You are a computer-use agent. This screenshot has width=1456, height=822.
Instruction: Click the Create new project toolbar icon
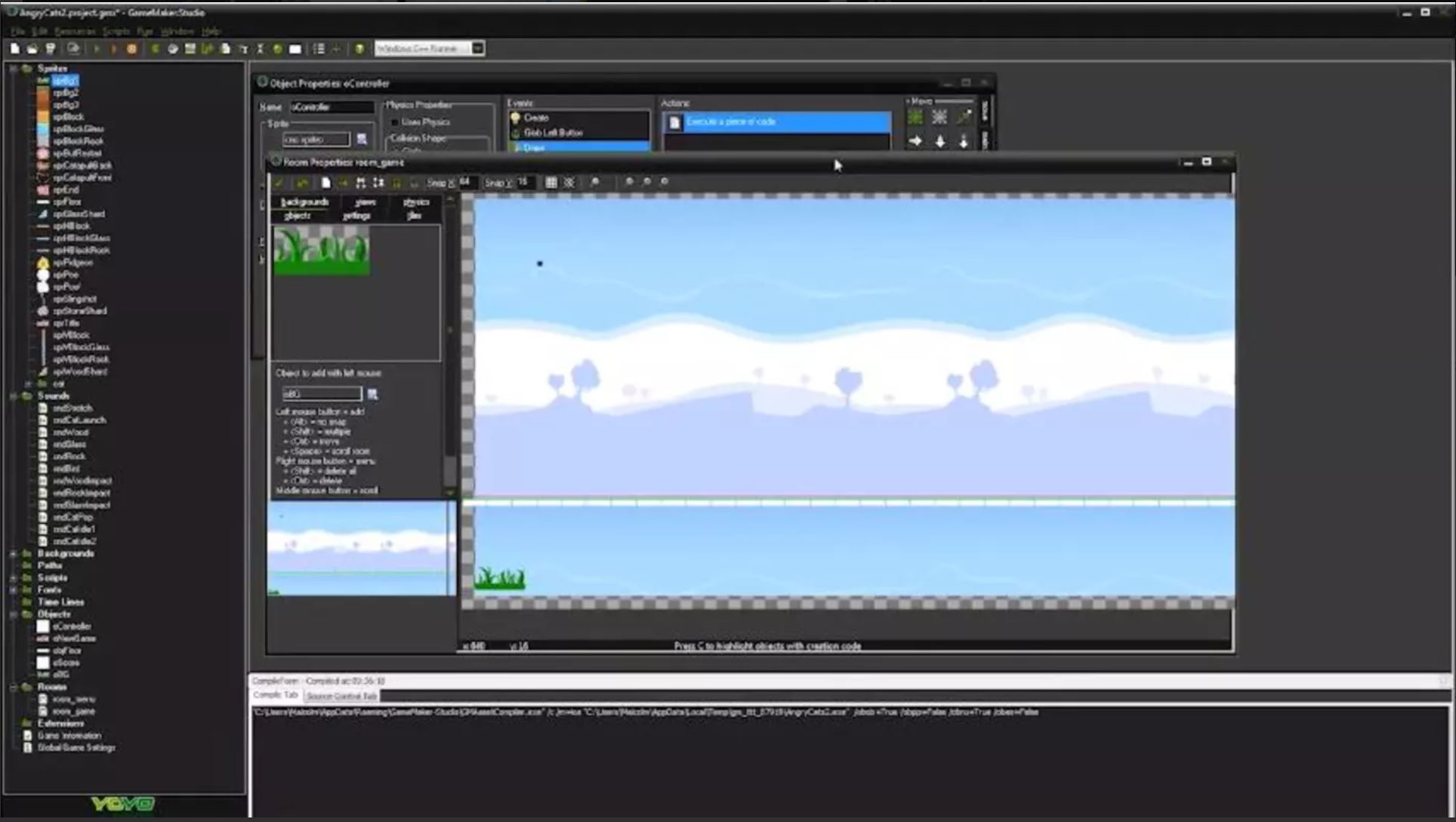click(14, 49)
